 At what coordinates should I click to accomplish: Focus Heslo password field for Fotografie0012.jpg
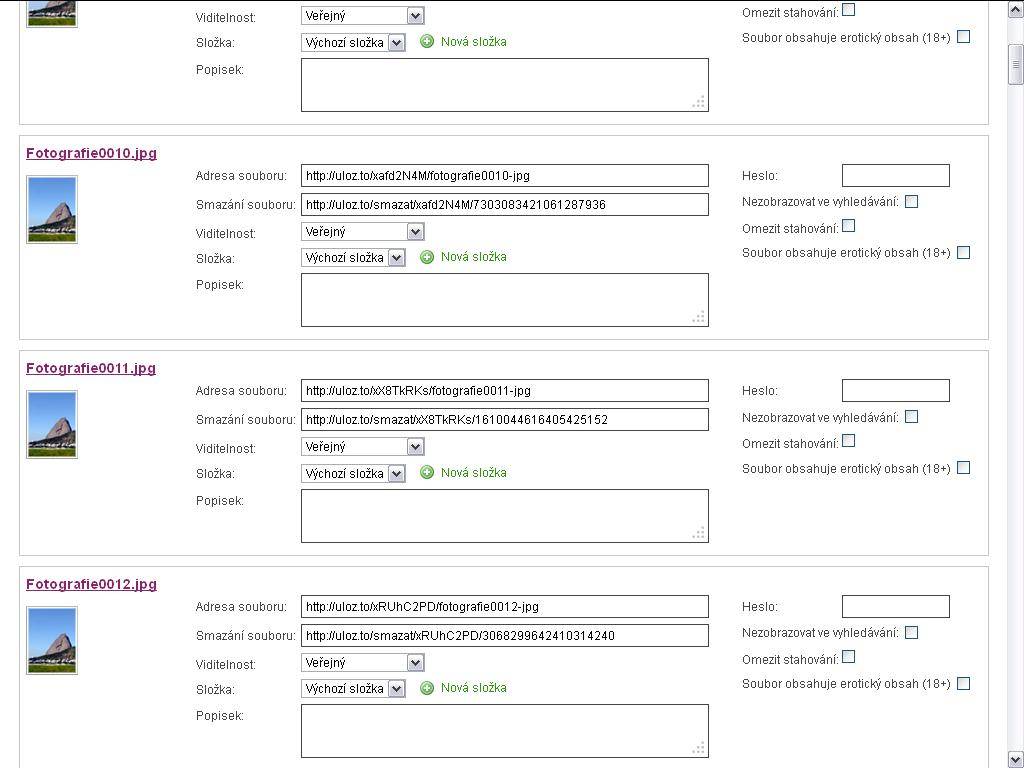(x=896, y=607)
